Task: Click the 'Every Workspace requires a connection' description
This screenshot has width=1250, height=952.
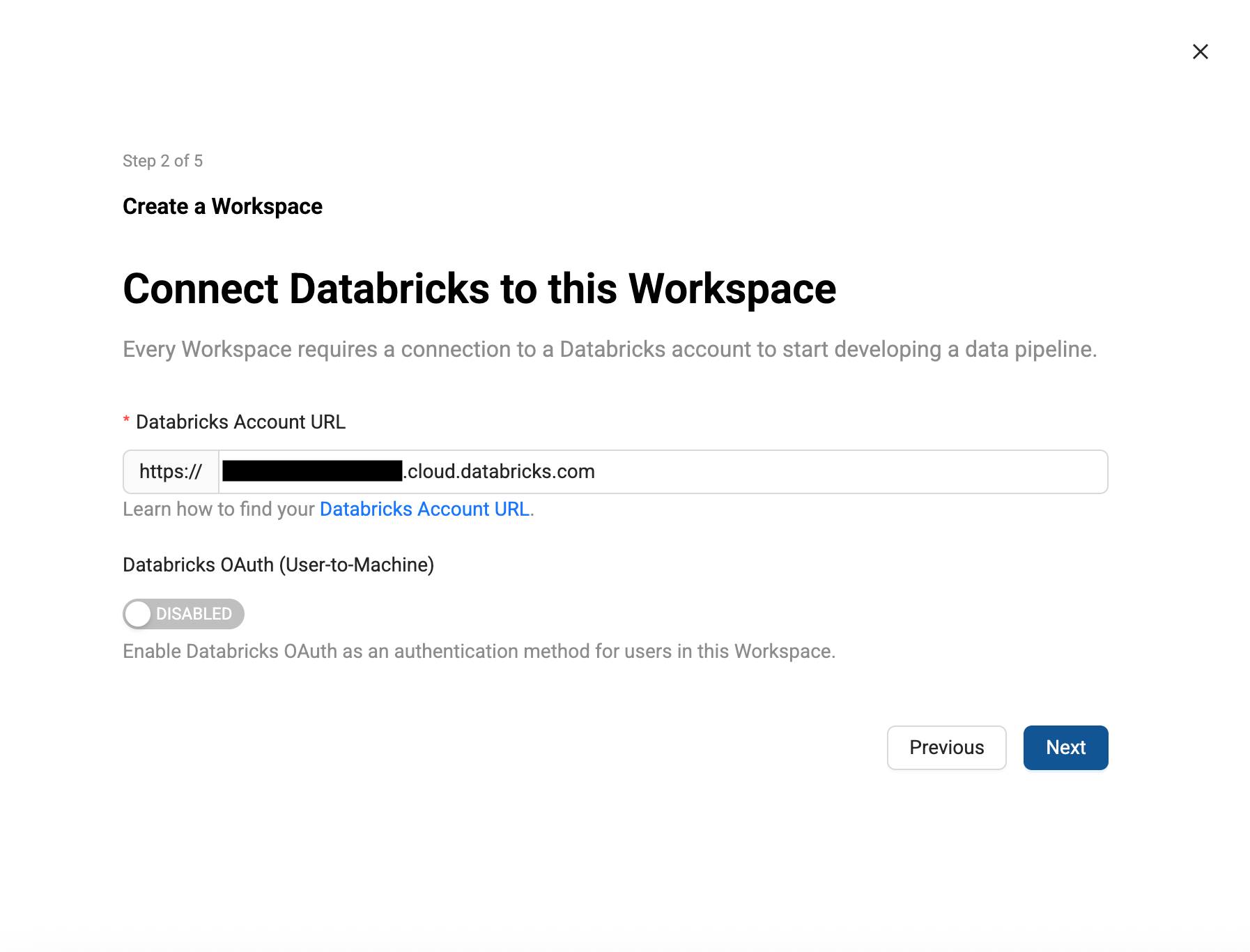Action: coord(610,349)
